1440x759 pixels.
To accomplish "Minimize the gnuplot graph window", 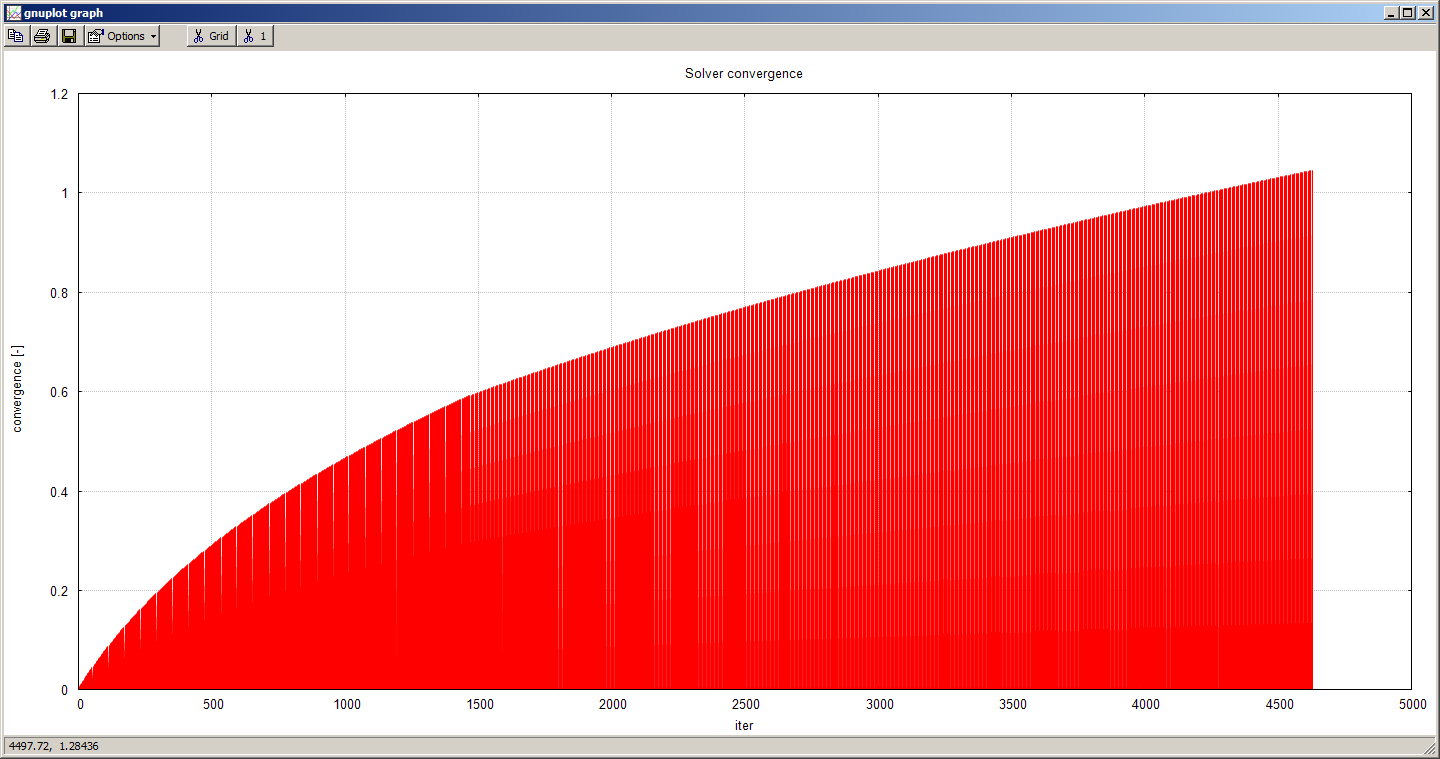I will click(1391, 13).
